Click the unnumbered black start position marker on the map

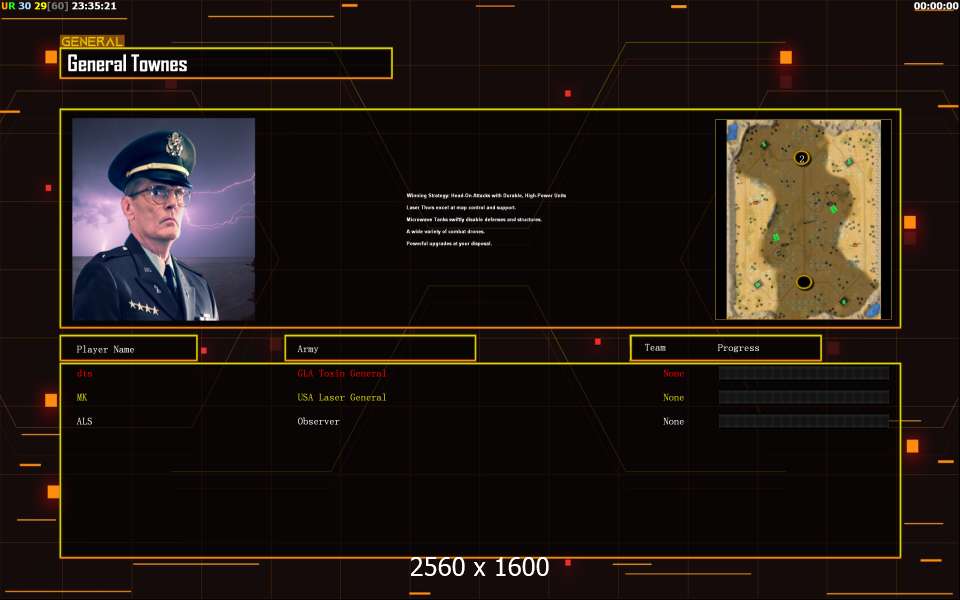(804, 282)
